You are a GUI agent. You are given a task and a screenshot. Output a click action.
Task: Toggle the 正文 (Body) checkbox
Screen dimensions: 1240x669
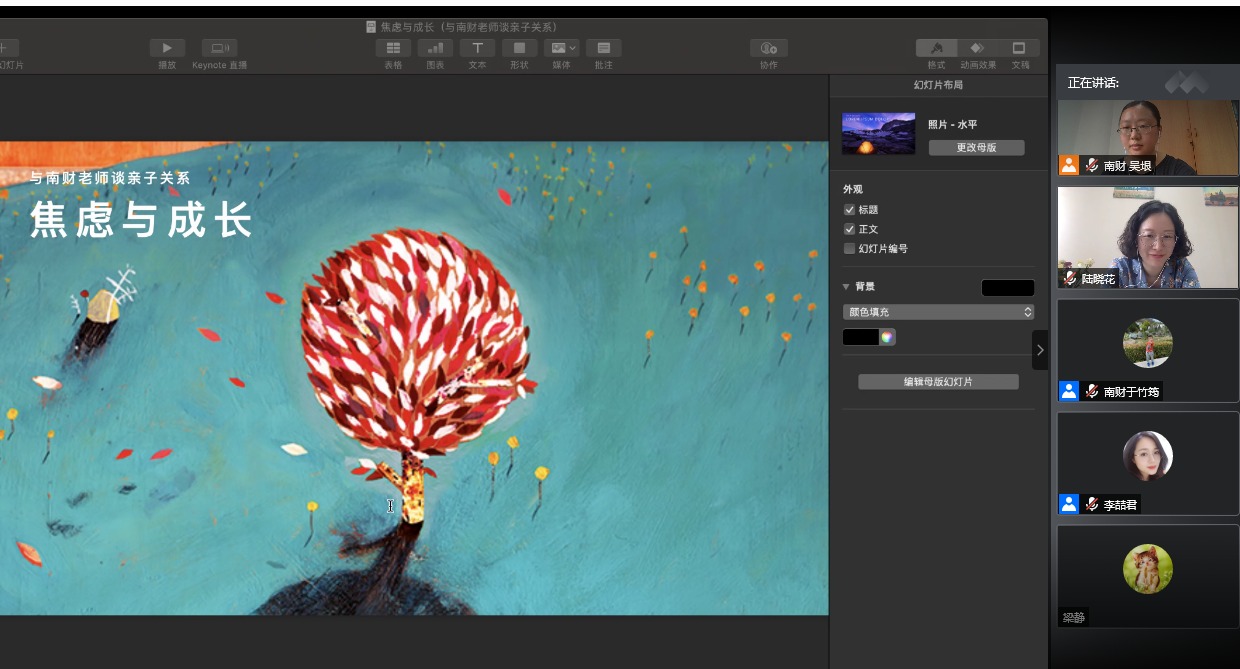[850, 229]
